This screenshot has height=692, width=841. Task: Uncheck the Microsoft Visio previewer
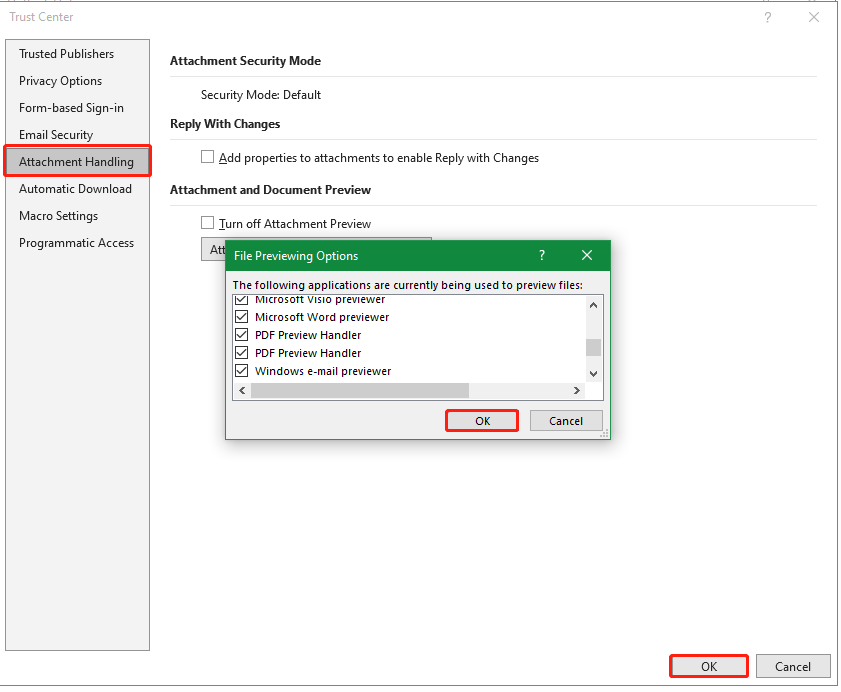click(241, 299)
